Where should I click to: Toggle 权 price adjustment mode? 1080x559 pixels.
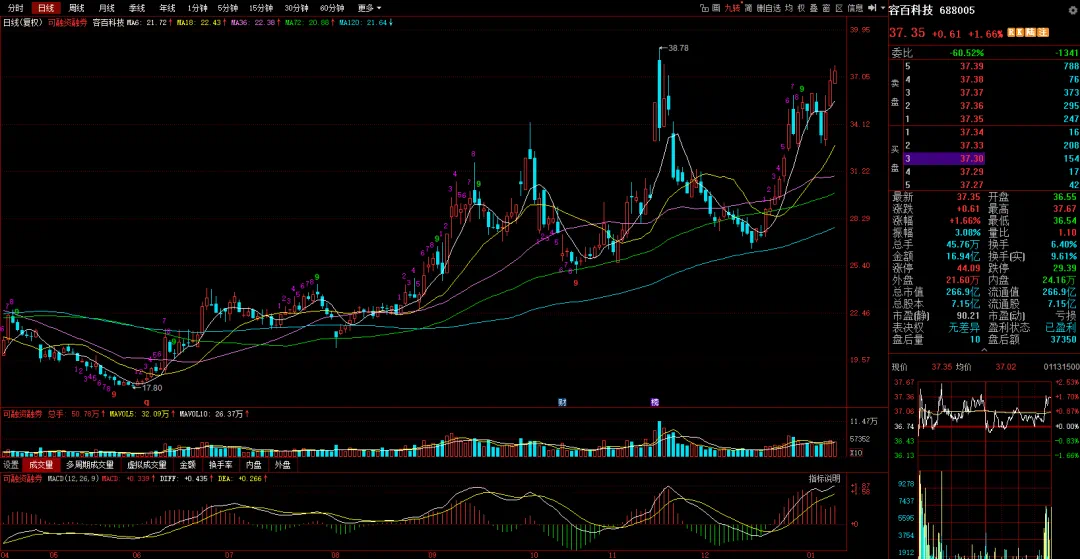[x=801, y=8]
